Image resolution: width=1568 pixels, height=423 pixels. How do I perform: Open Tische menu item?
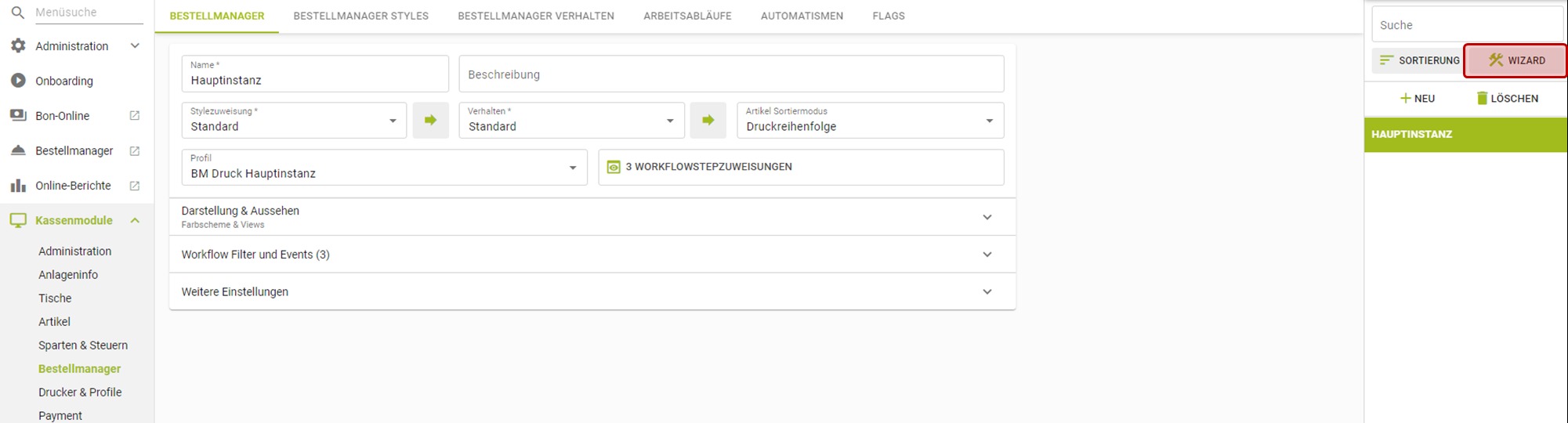tap(55, 298)
